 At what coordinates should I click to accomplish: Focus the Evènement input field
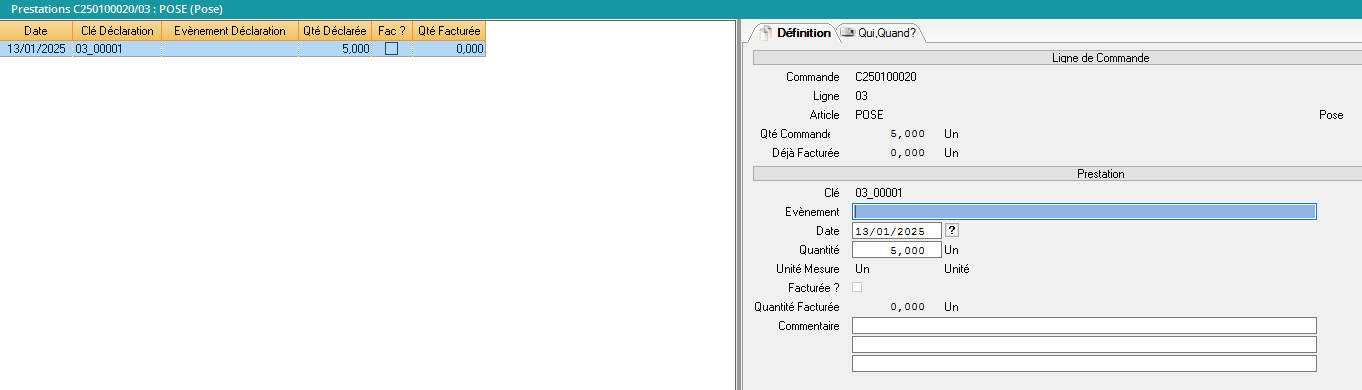[x=1084, y=212]
